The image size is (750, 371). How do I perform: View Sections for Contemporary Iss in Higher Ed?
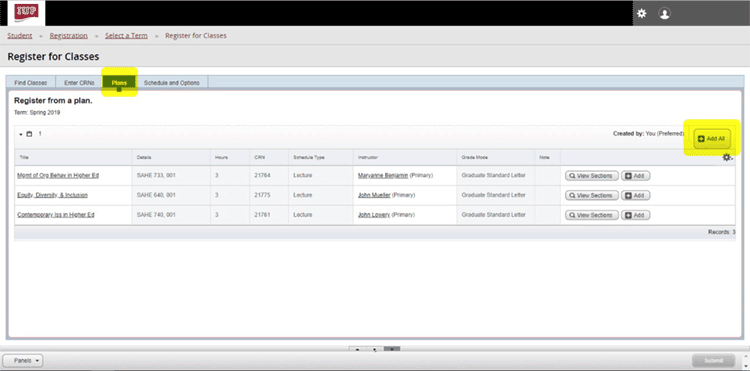tap(592, 215)
